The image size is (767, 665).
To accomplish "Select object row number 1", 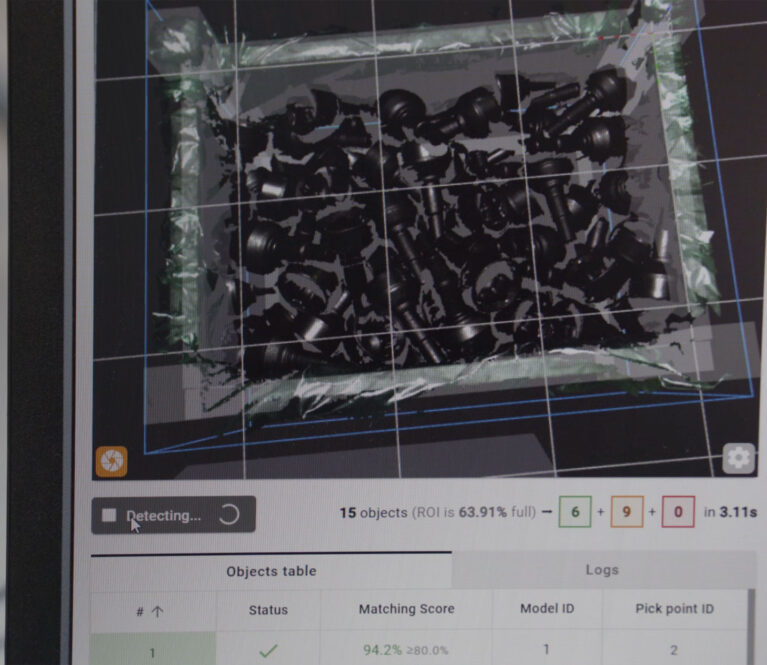I will (x=419, y=648).
